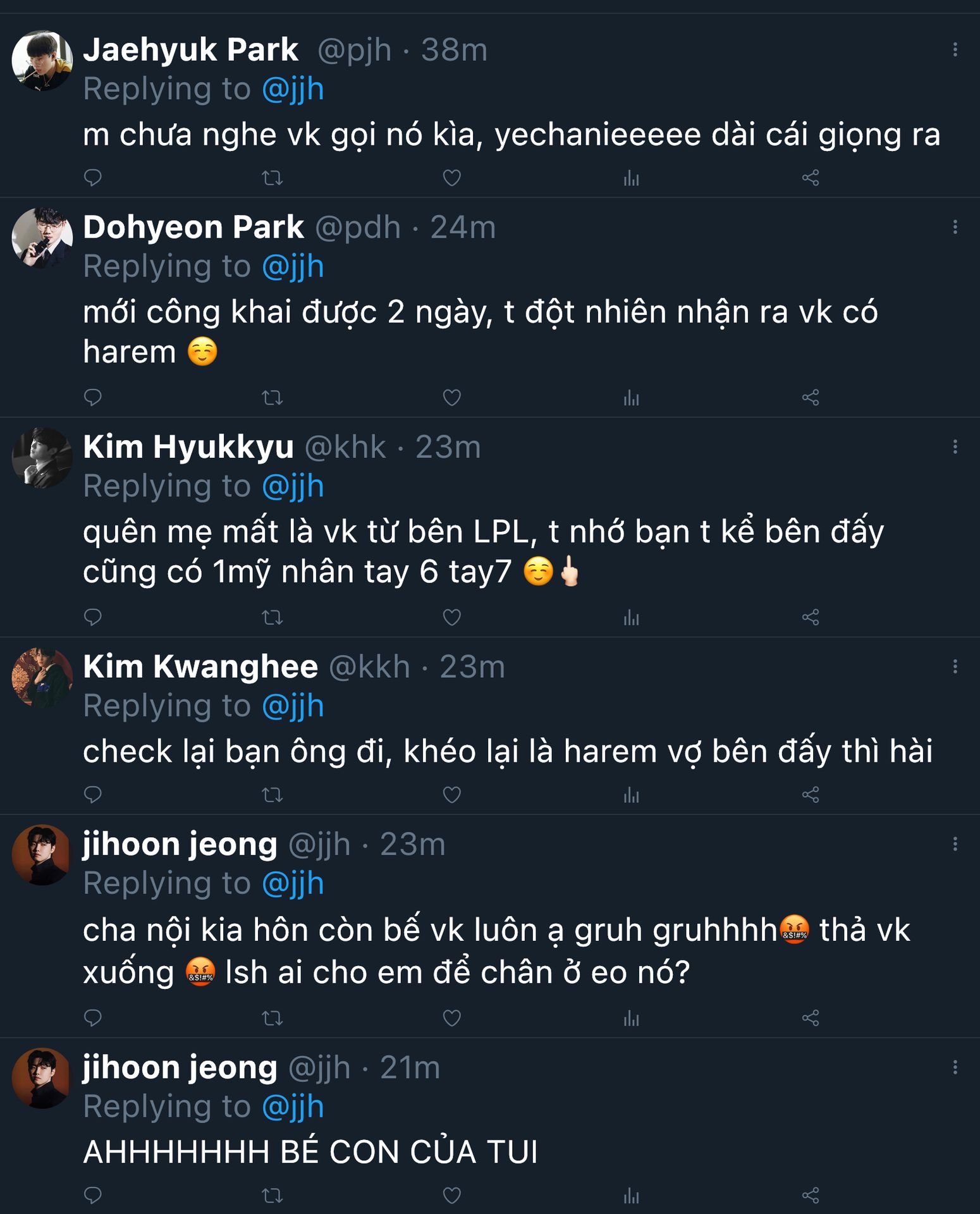Image resolution: width=980 pixels, height=1214 pixels.
Task: Open Kim Hyukkyu's profile name
Action: [x=188, y=447]
